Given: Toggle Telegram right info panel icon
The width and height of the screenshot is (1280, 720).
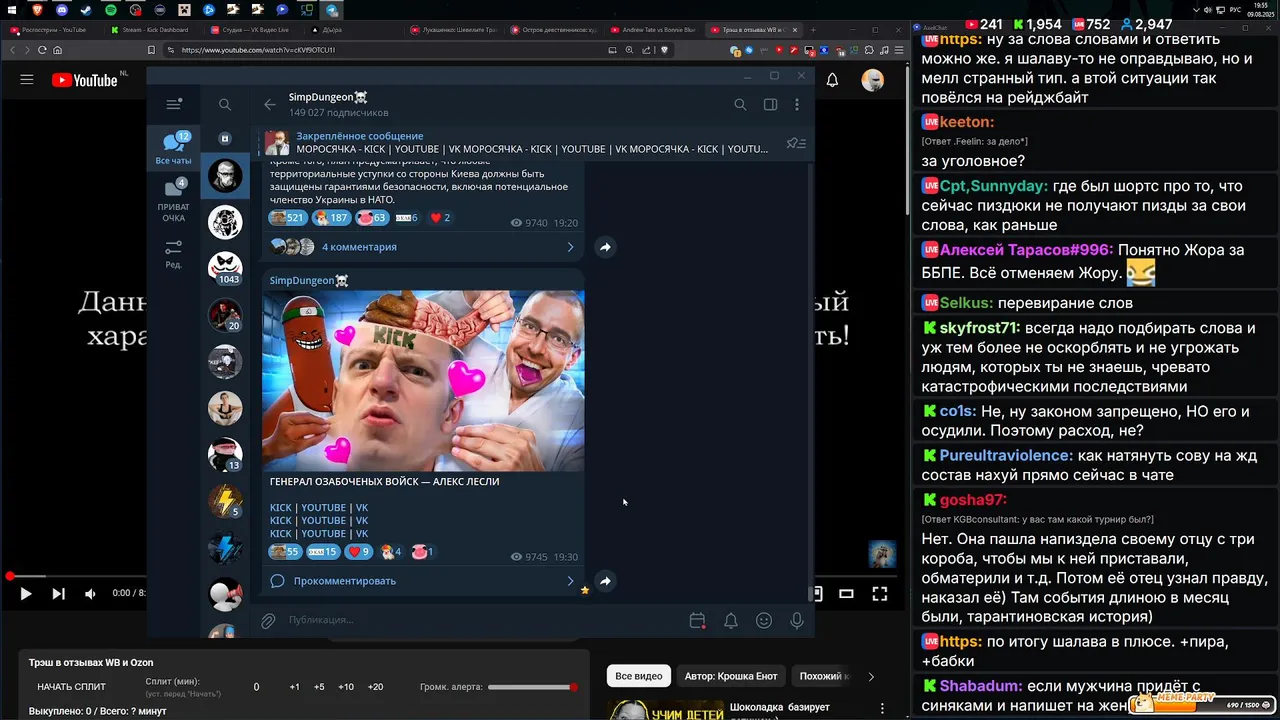Looking at the screenshot, I should (x=770, y=104).
